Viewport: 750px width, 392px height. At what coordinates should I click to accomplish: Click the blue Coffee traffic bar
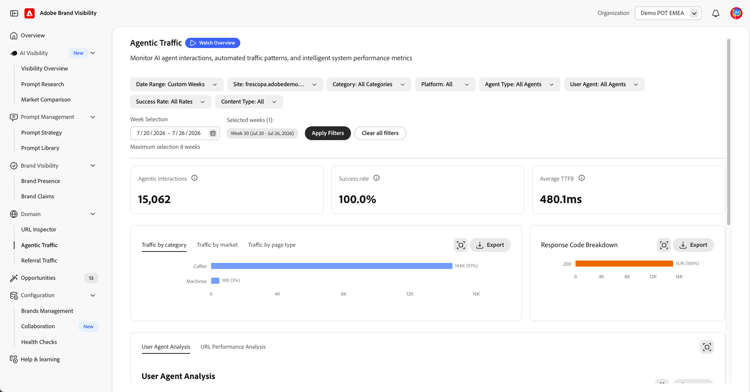click(331, 266)
